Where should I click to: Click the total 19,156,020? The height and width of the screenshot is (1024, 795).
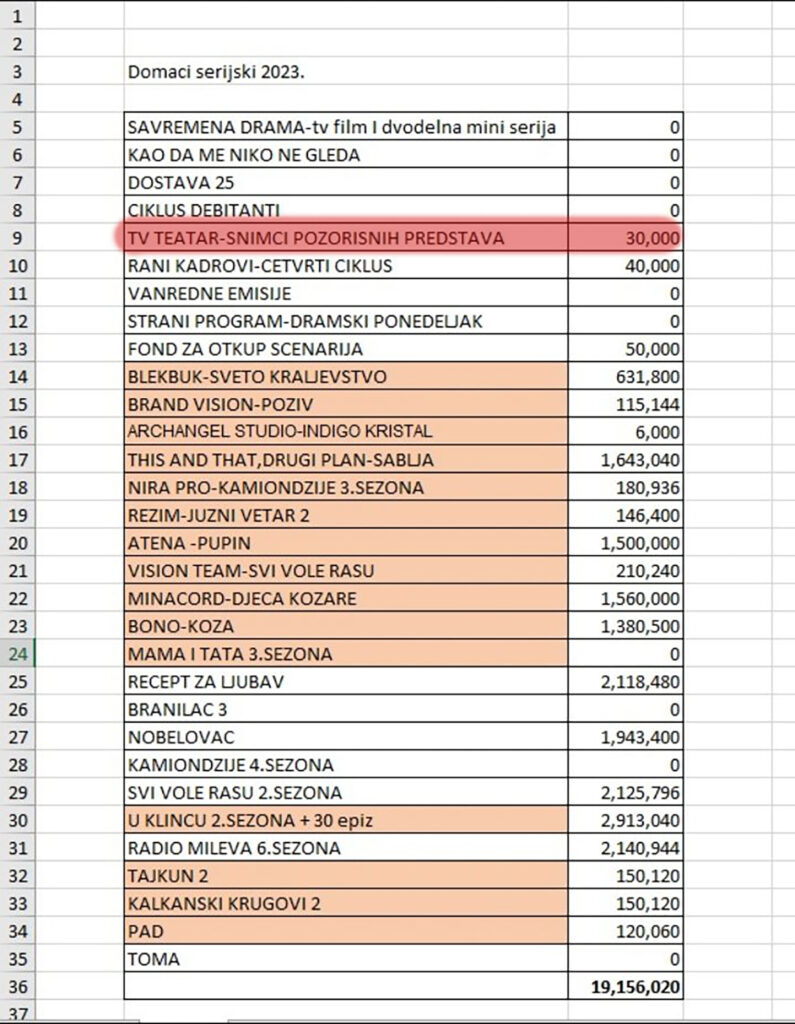pyautogui.click(x=636, y=987)
